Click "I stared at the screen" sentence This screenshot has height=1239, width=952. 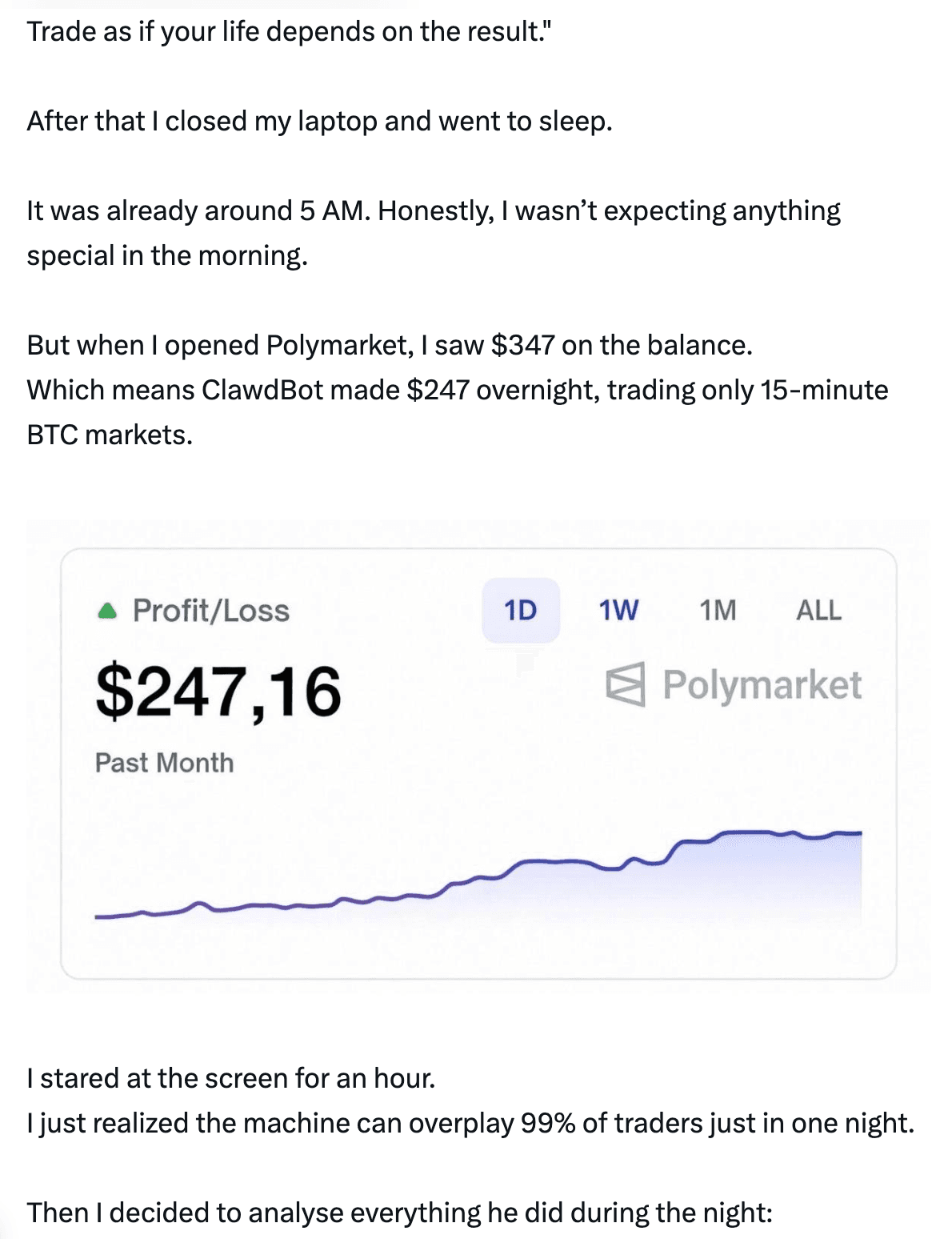[230, 1079]
